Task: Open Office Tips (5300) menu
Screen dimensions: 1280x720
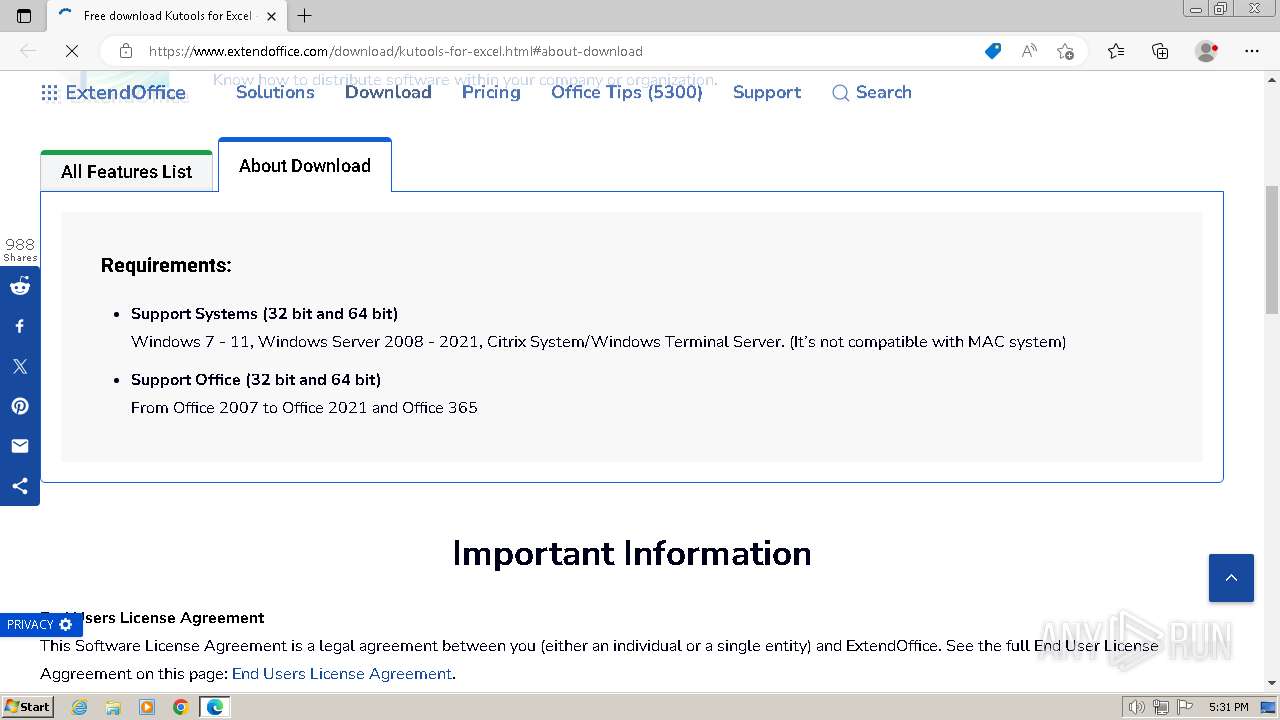Action: pyautogui.click(x=627, y=92)
